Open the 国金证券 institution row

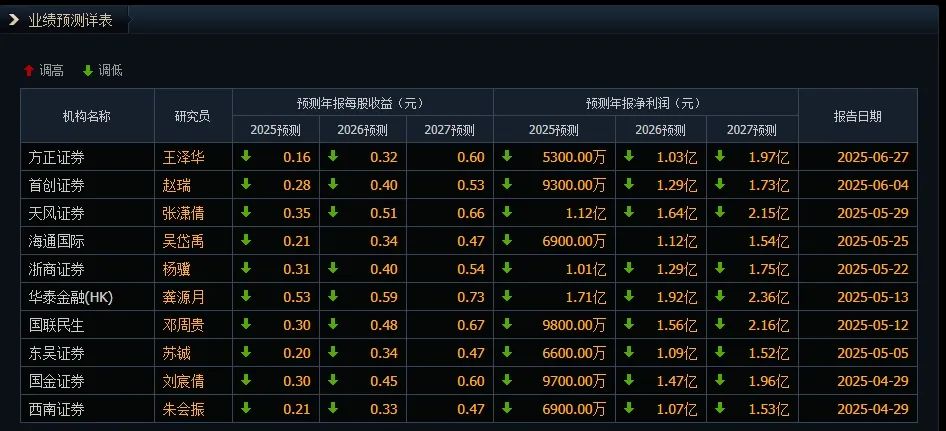click(x=56, y=381)
